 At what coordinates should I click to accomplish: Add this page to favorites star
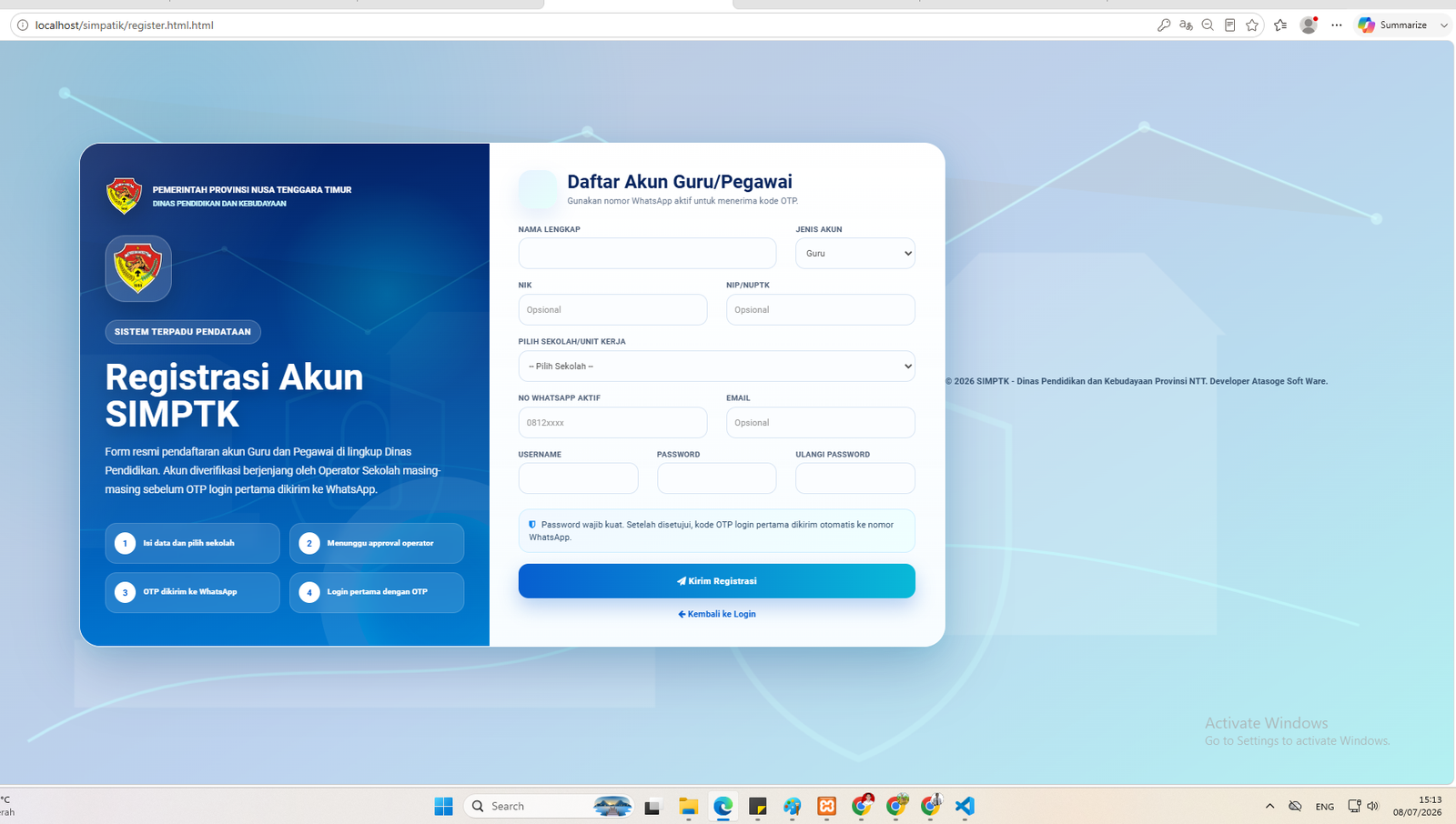1252,25
